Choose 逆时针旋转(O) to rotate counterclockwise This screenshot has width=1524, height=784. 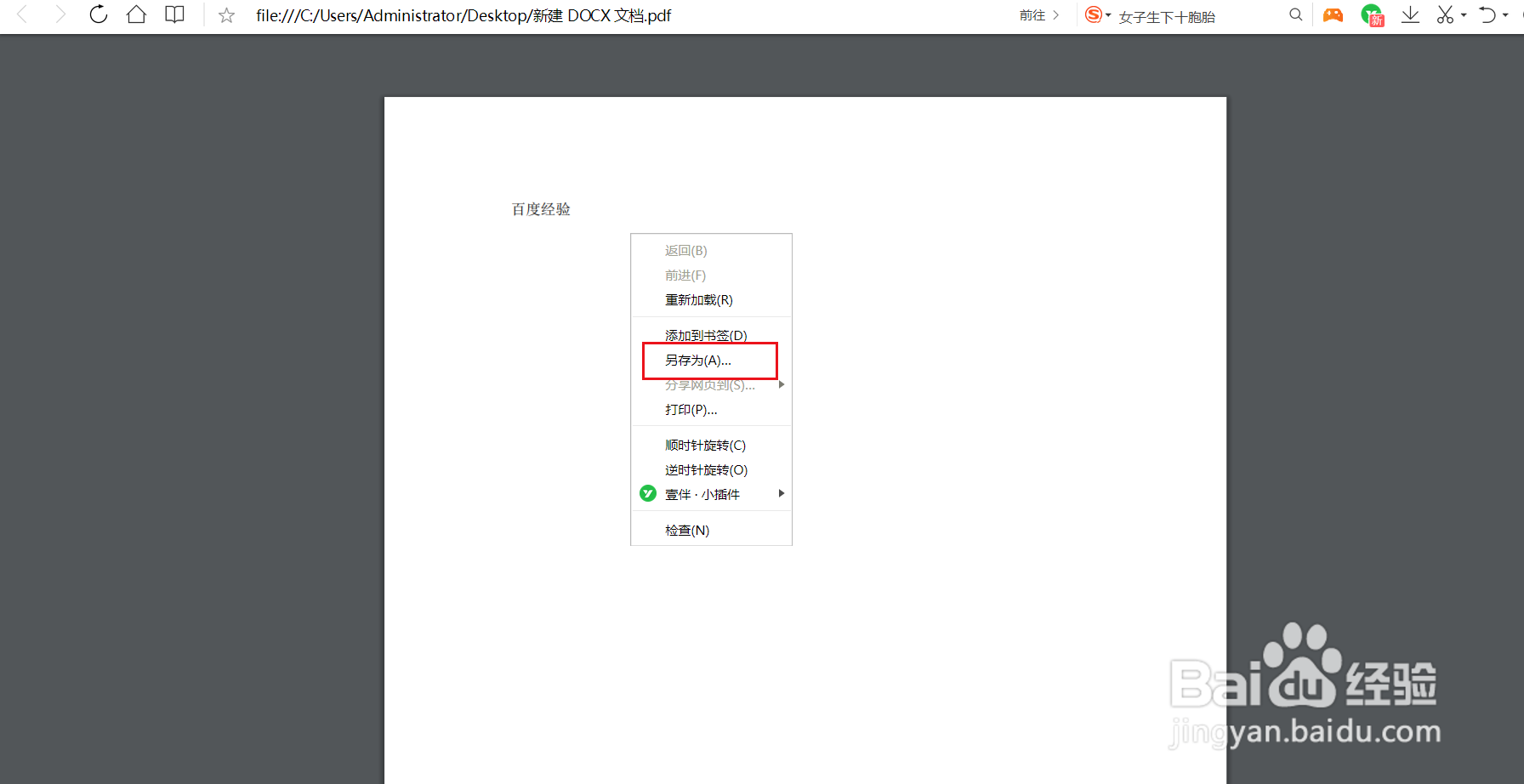[x=711, y=469]
